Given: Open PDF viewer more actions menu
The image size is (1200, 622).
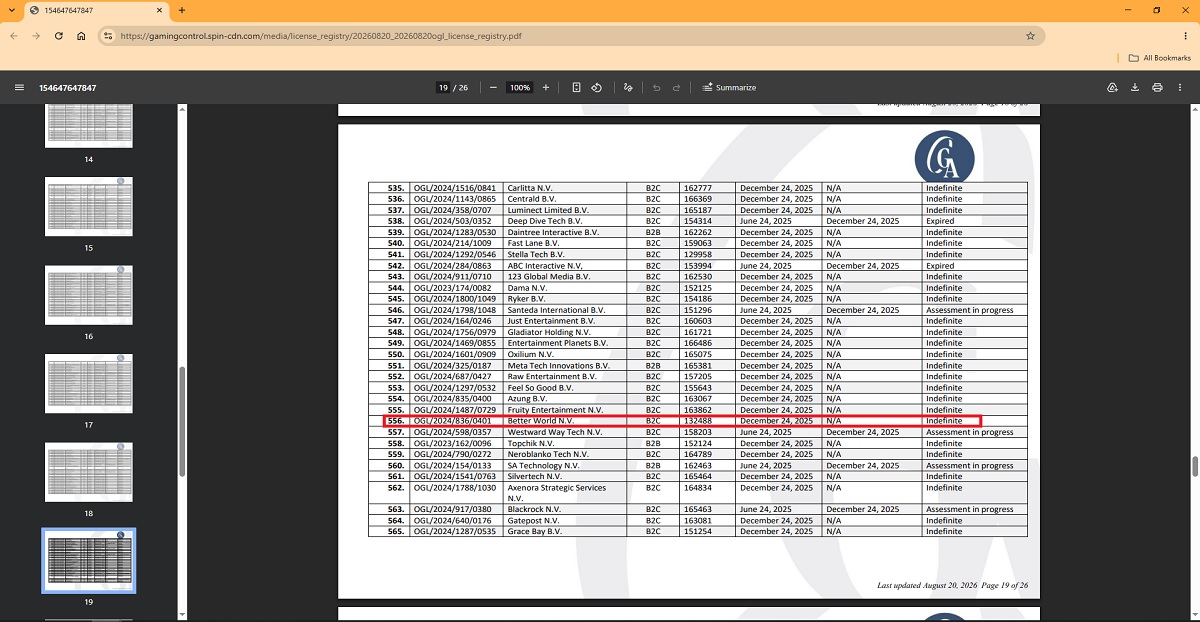Looking at the screenshot, I should pyautogui.click(x=1180, y=88).
